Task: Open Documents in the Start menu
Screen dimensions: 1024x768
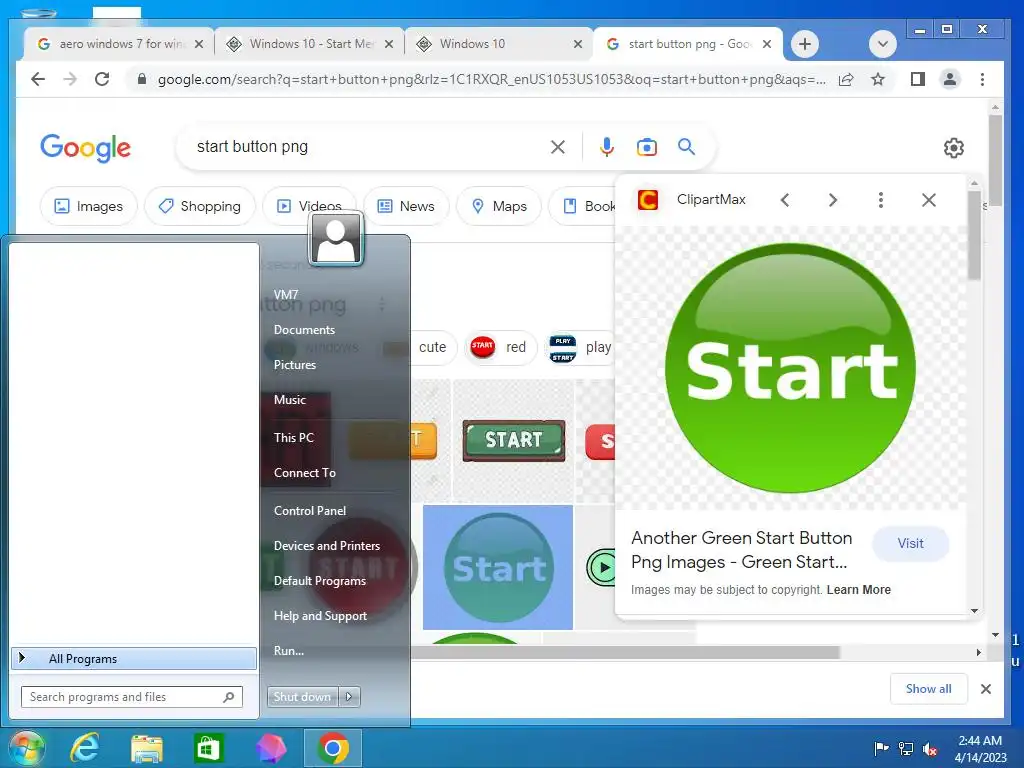Action: [304, 330]
